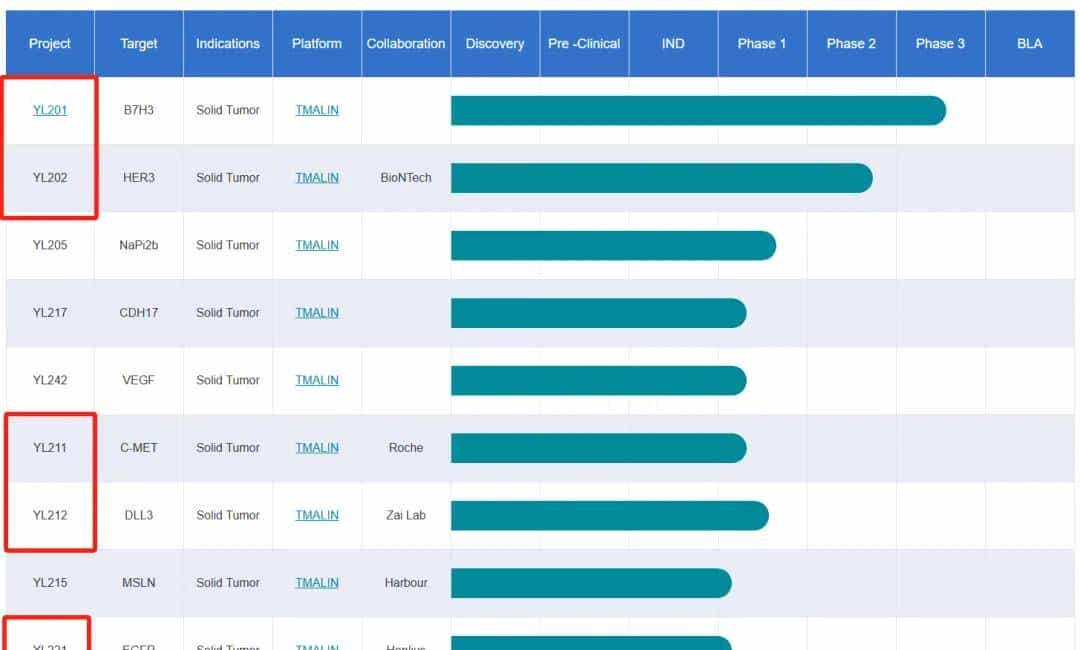Select the YL202 project cell
The width and height of the screenshot is (1080, 650).
[x=50, y=178]
